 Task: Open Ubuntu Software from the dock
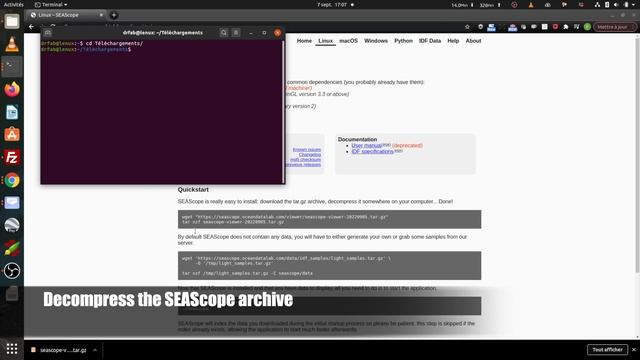click(x=12, y=134)
